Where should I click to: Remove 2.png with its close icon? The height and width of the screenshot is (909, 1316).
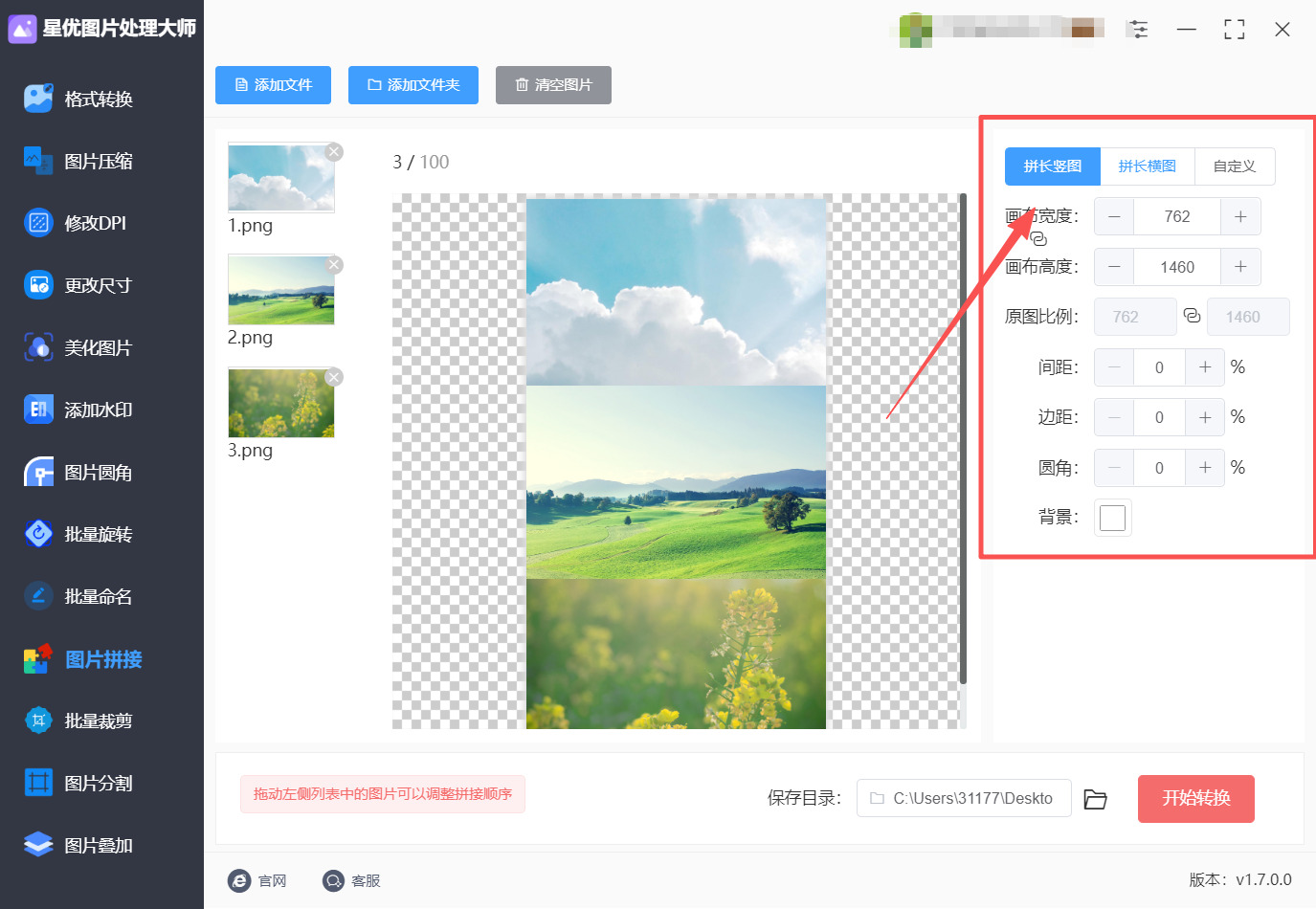pyautogui.click(x=334, y=265)
